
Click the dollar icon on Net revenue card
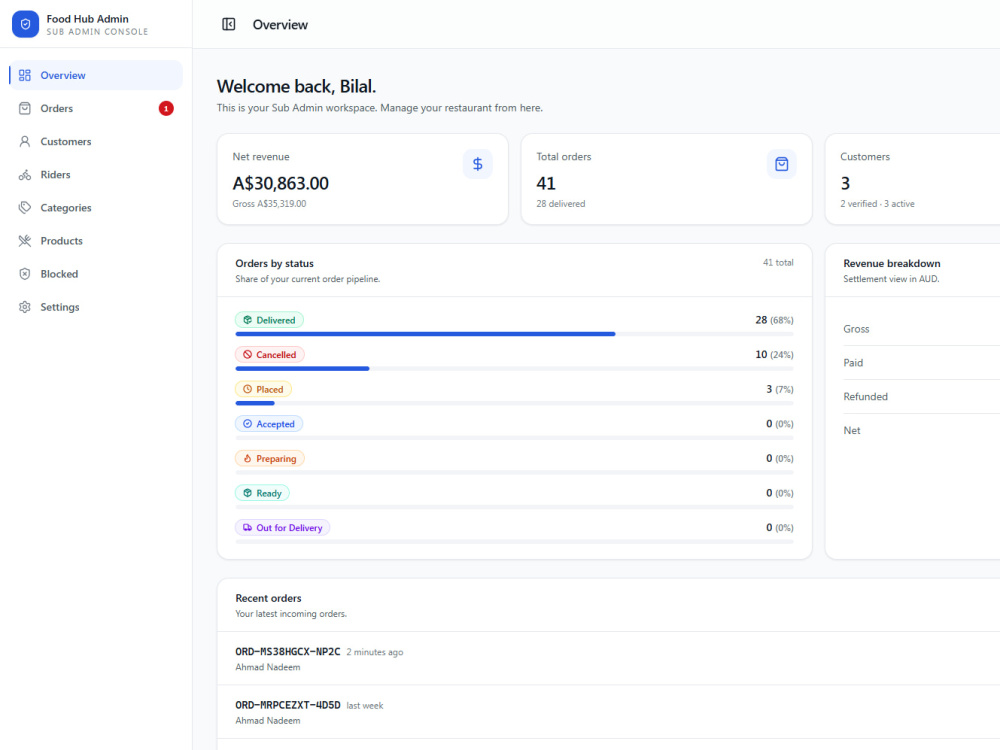[478, 164]
